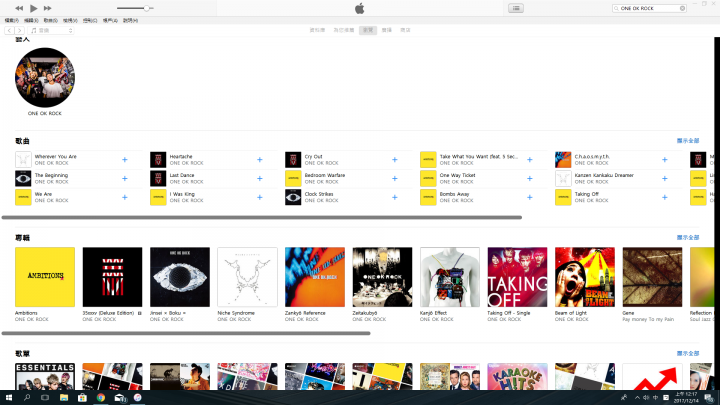Open the Song (S) menu
The image size is (720, 405).
click(x=51, y=20)
